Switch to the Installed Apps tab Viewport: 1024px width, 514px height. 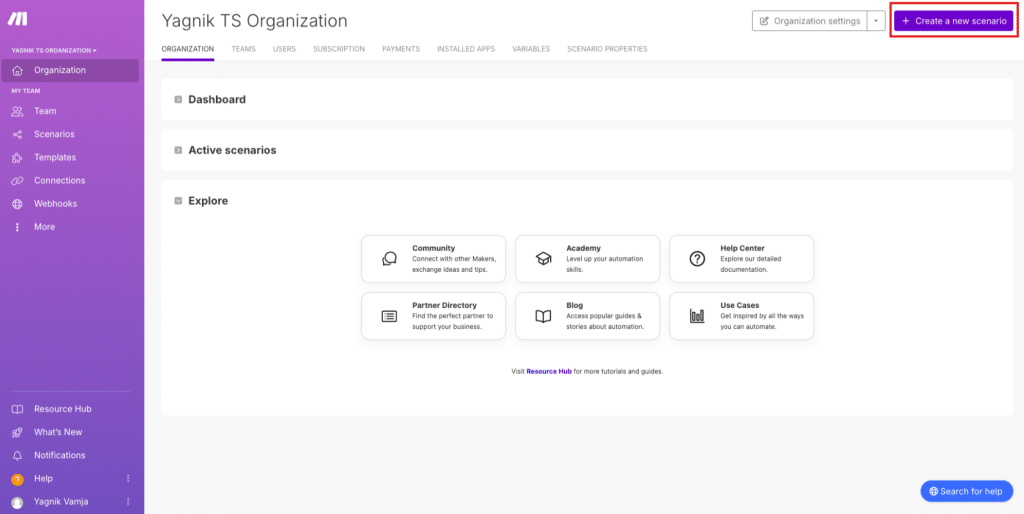tap(466, 49)
